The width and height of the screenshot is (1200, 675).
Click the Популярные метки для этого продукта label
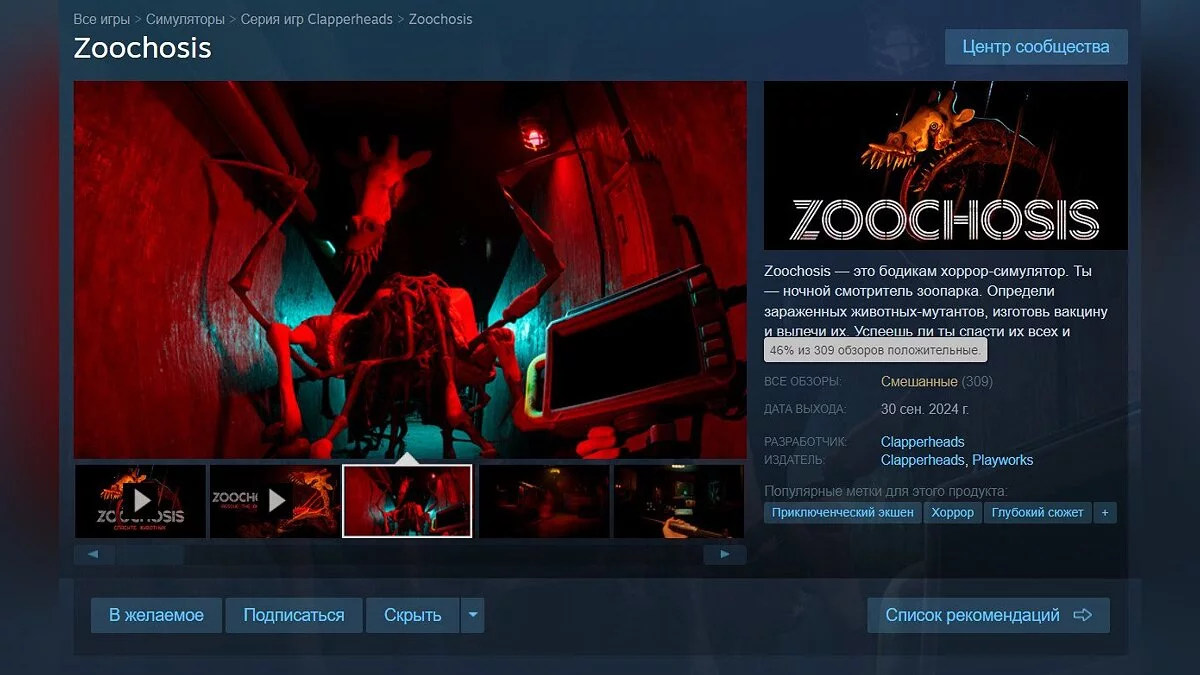(886, 491)
